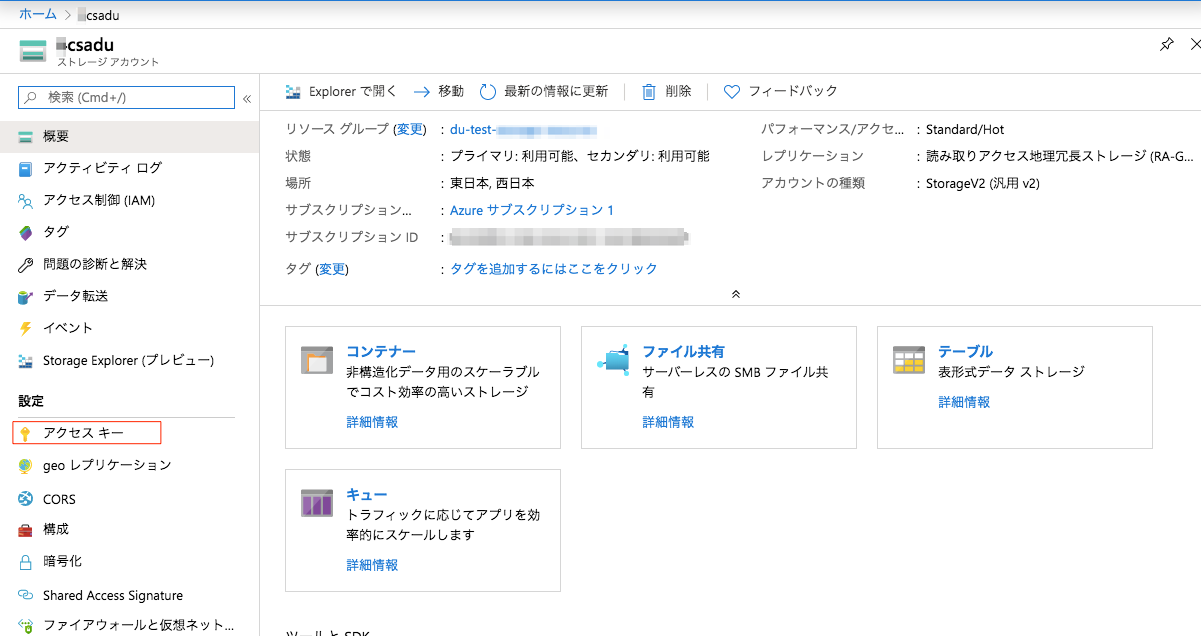Click the コンテナー tile icon
1201x636 pixels.
(x=317, y=360)
